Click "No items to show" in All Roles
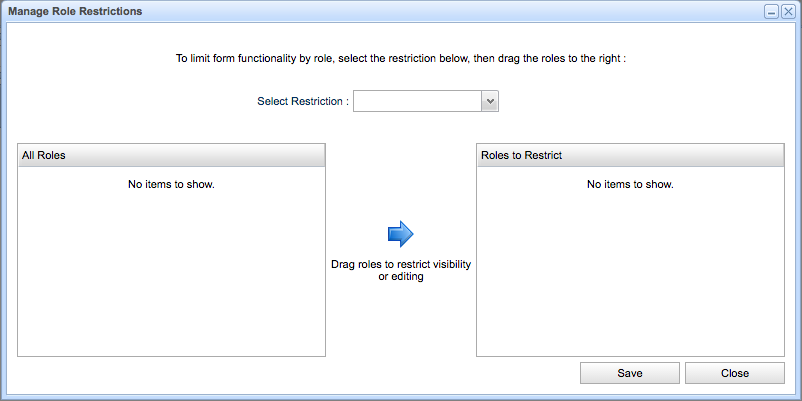The height and width of the screenshot is (401, 802). click(172, 184)
